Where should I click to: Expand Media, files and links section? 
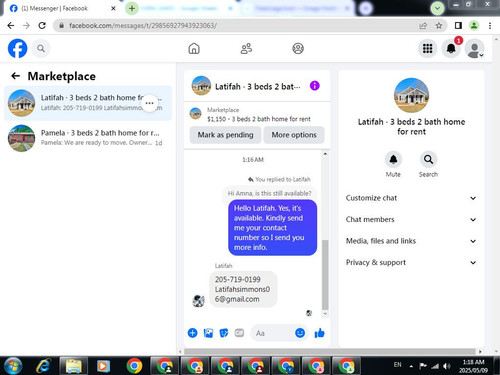point(411,241)
